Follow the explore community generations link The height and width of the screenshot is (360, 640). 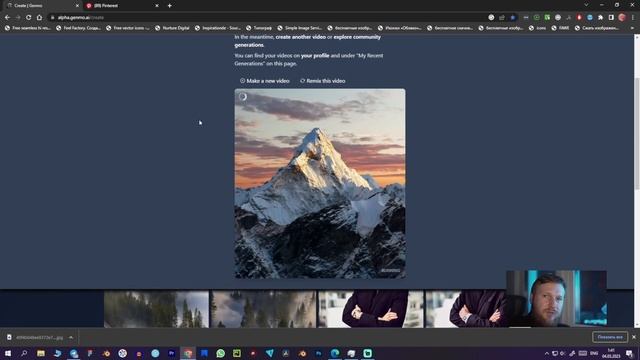coord(307,41)
